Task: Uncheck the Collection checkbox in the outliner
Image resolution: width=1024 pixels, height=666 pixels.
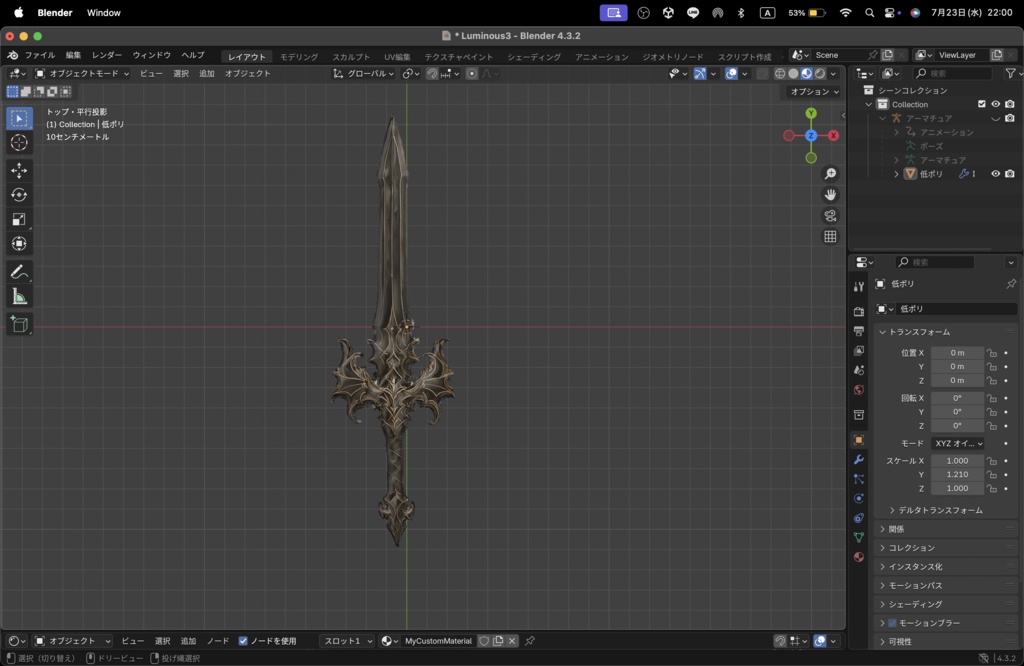Action: pos(981,104)
